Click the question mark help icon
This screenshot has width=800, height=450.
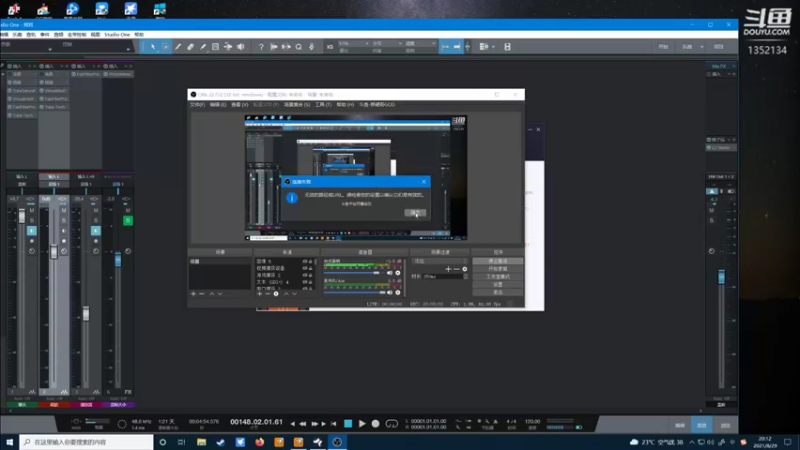coord(261,47)
